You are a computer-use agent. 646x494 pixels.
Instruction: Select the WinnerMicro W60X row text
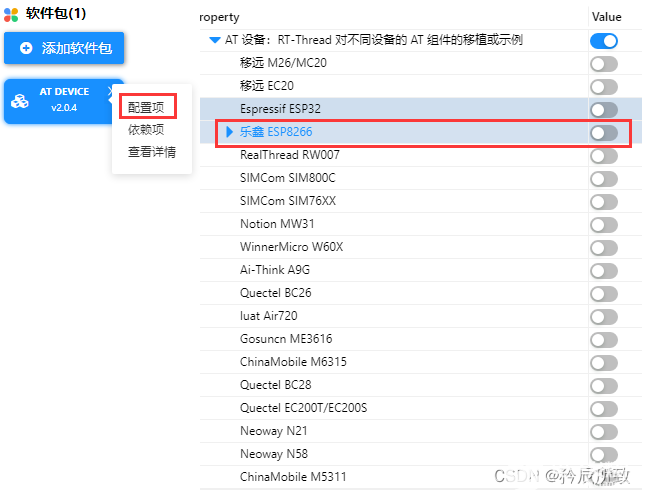point(291,247)
